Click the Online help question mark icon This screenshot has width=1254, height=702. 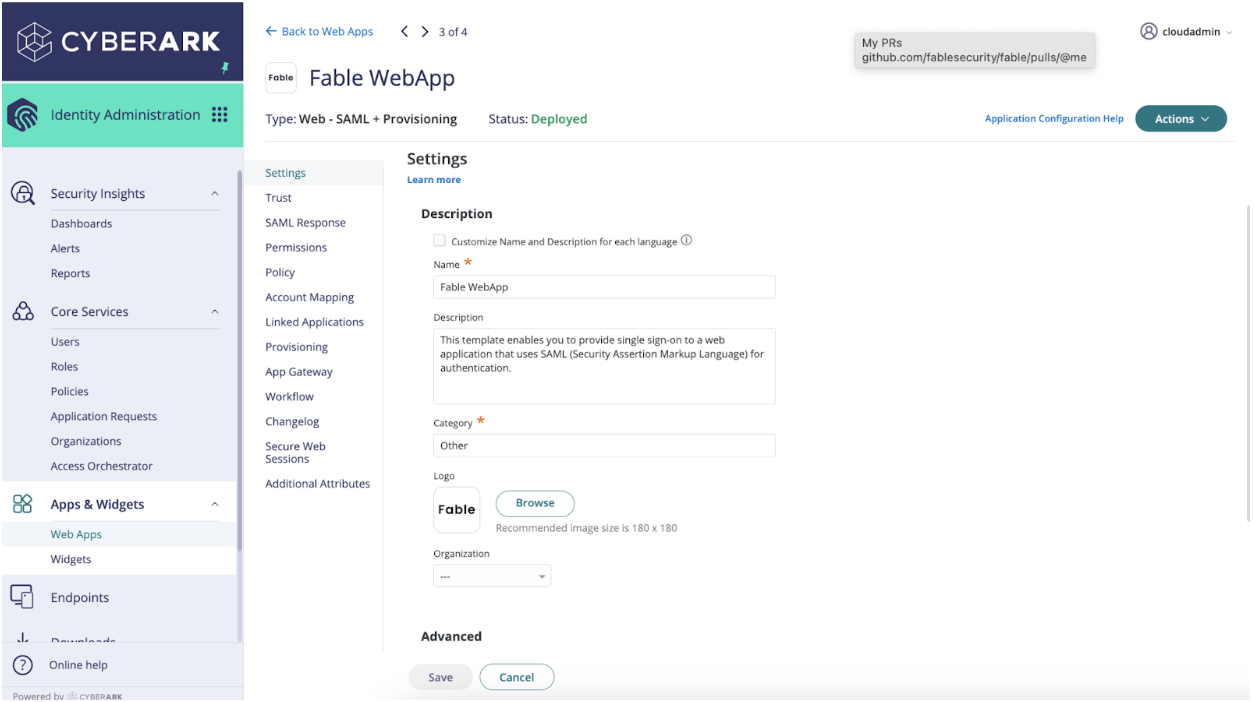click(22, 665)
